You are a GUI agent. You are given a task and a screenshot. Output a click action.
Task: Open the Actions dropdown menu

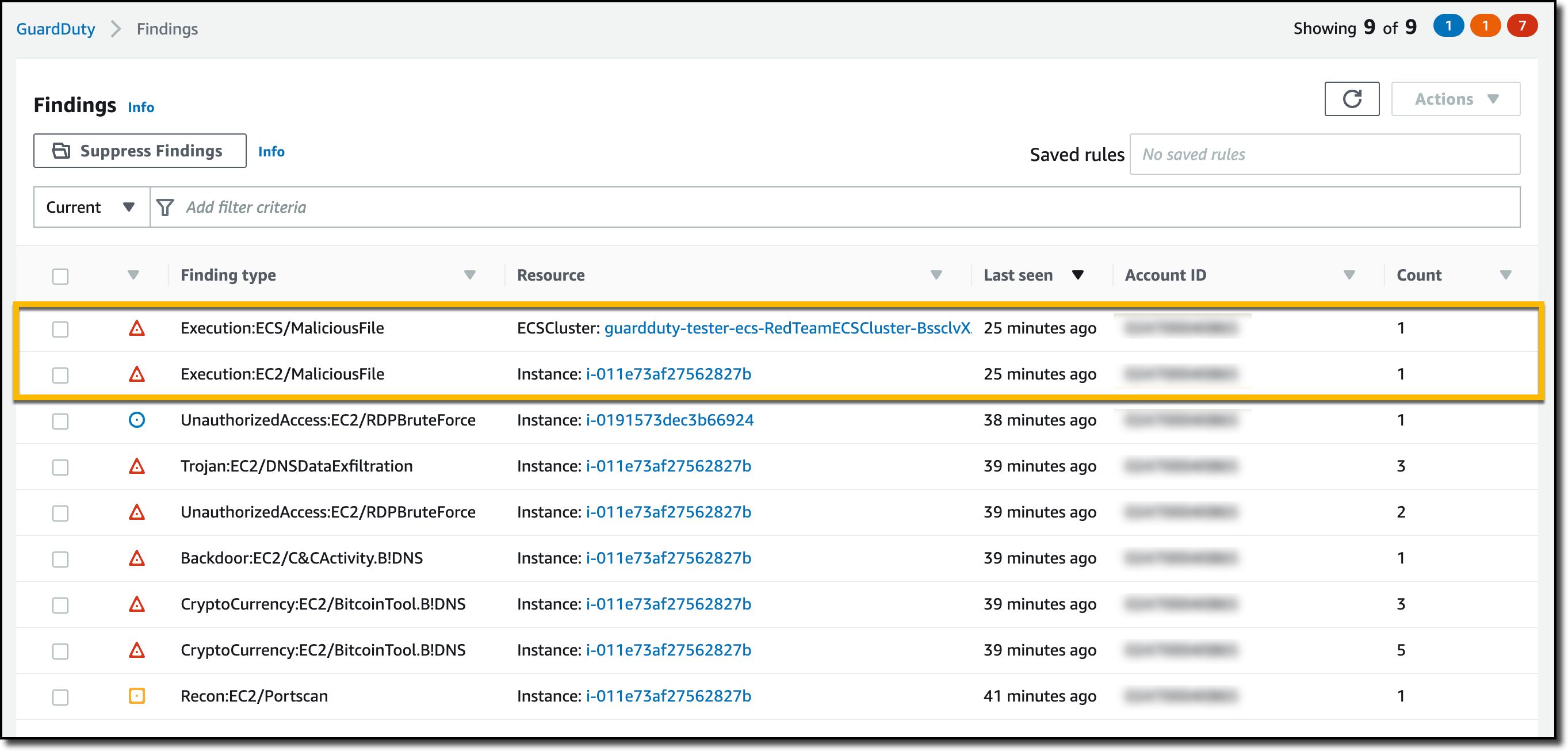[1455, 98]
